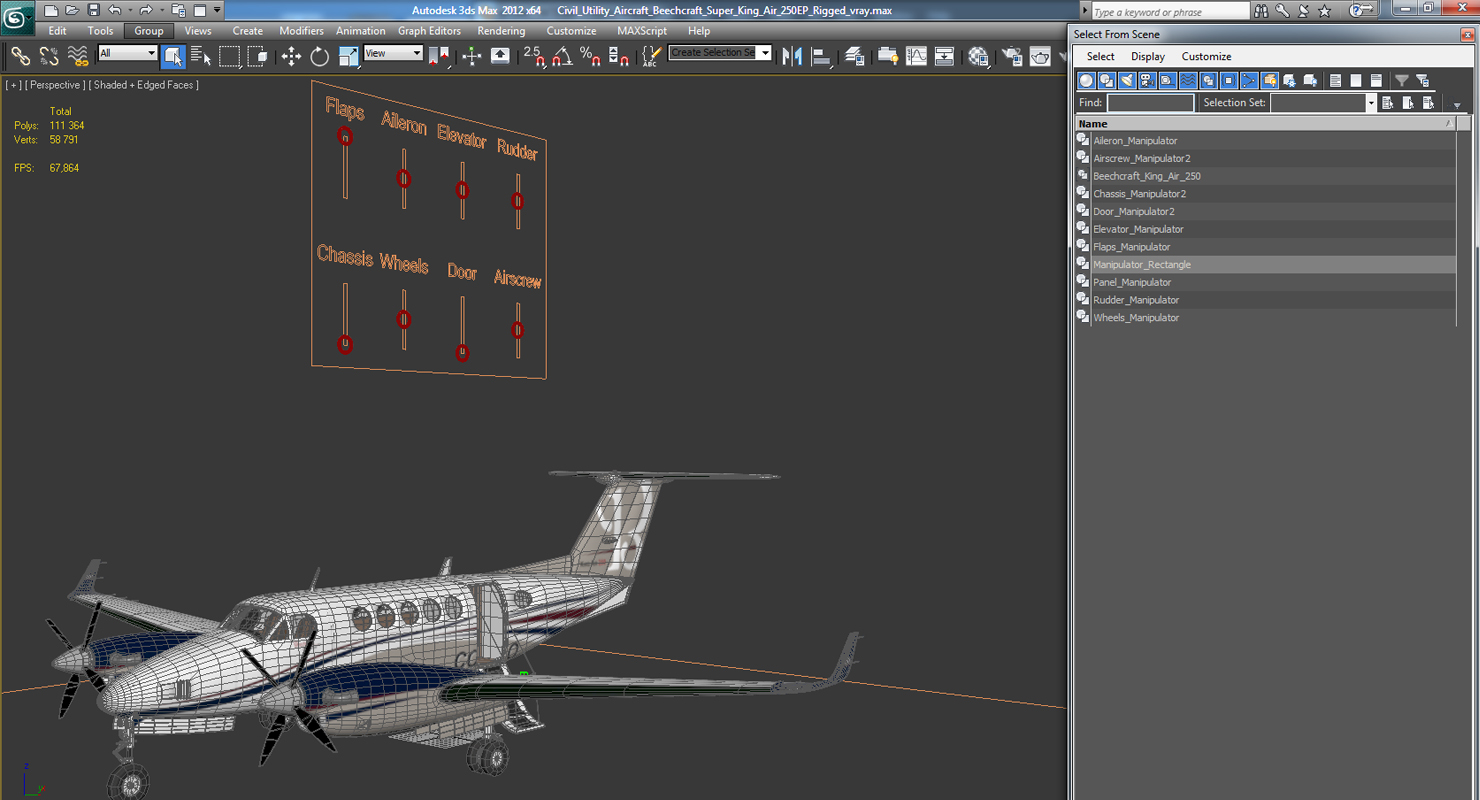1480x800 pixels.
Task: Expand the Undo history dropdown arrow
Action: click(129, 10)
